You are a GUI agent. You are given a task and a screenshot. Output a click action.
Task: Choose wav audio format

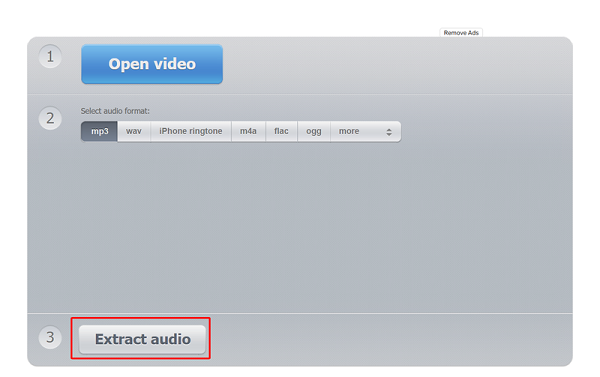pos(134,131)
